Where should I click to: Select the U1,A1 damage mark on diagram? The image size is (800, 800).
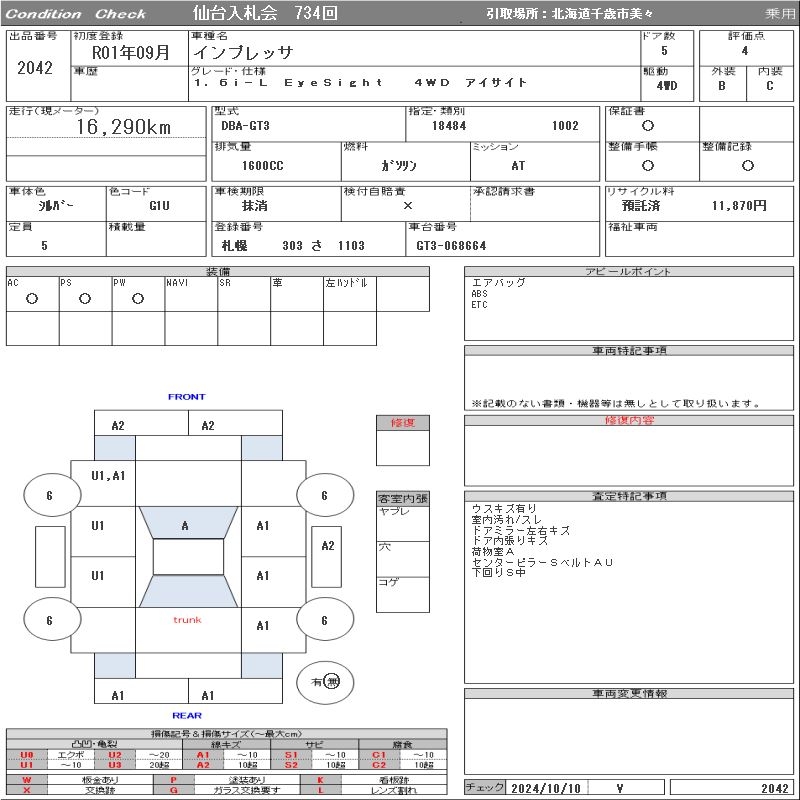[x=107, y=476]
